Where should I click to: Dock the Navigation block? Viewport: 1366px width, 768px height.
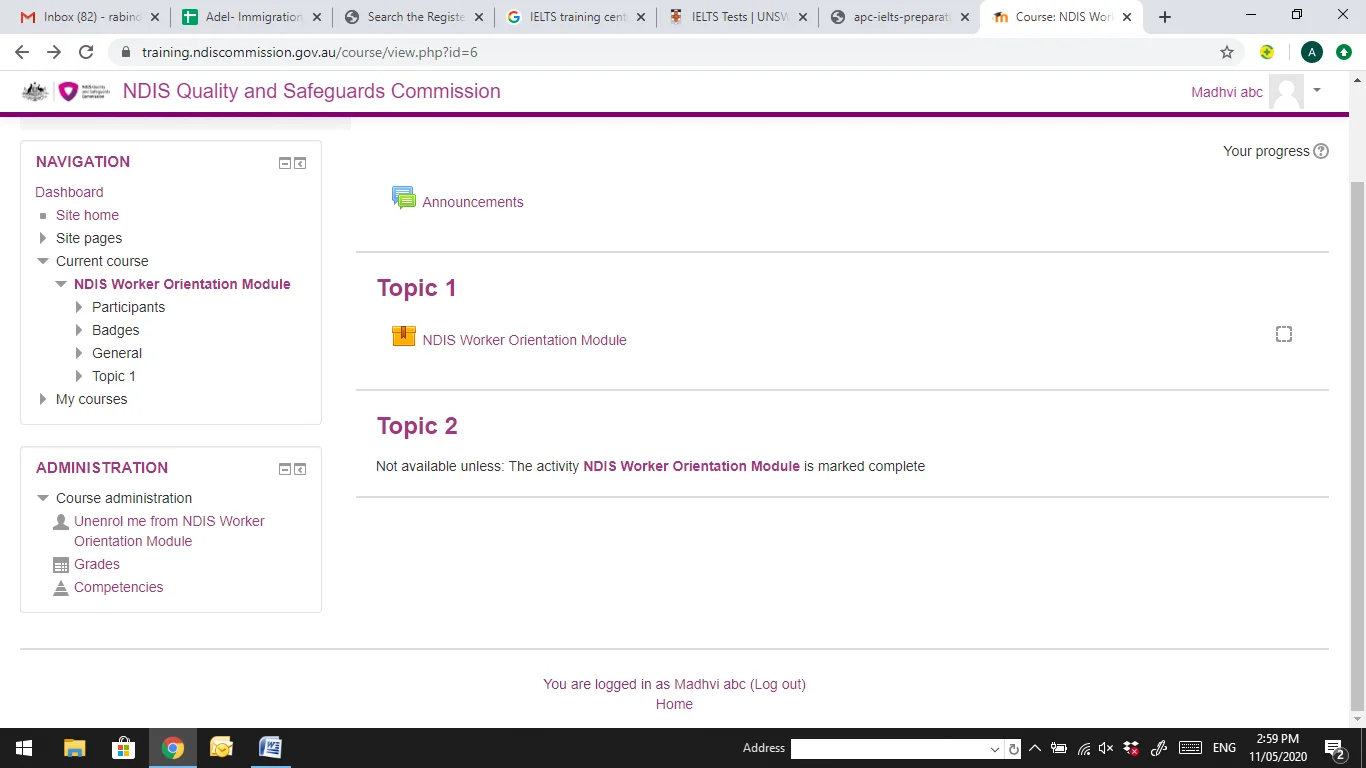[300, 163]
